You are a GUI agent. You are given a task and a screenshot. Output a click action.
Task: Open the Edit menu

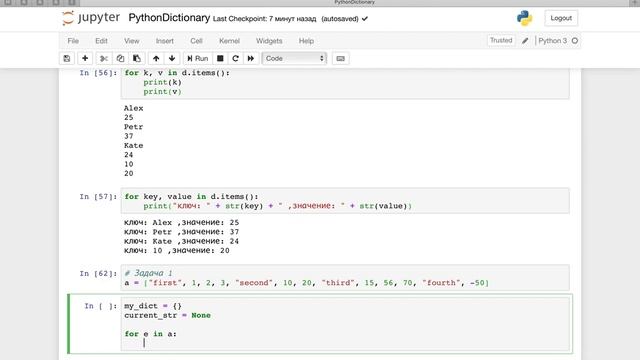click(x=101, y=41)
